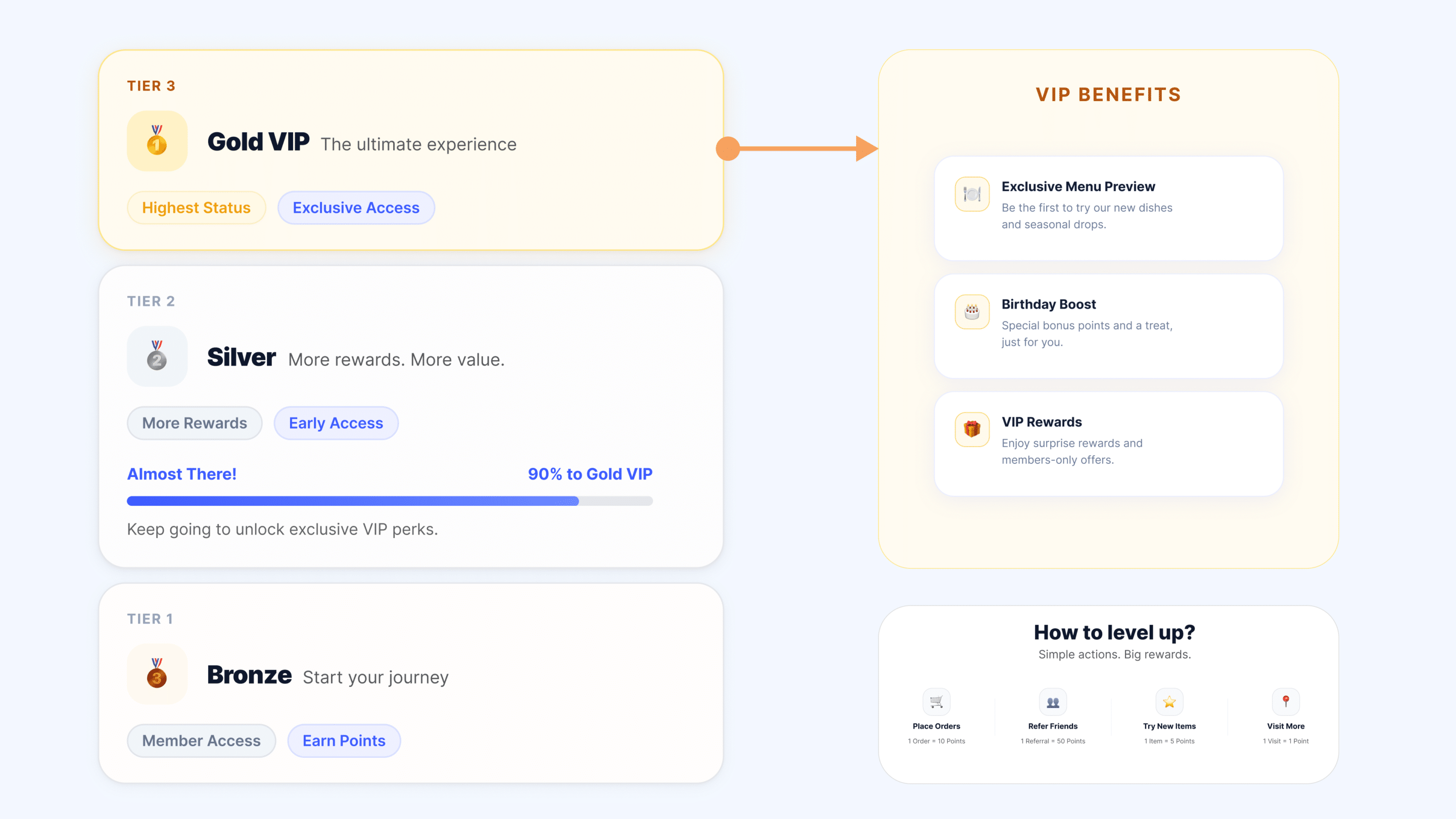This screenshot has height=819, width=1456.
Task: Click '1 Item = 5 Points' text
Action: (1169, 741)
